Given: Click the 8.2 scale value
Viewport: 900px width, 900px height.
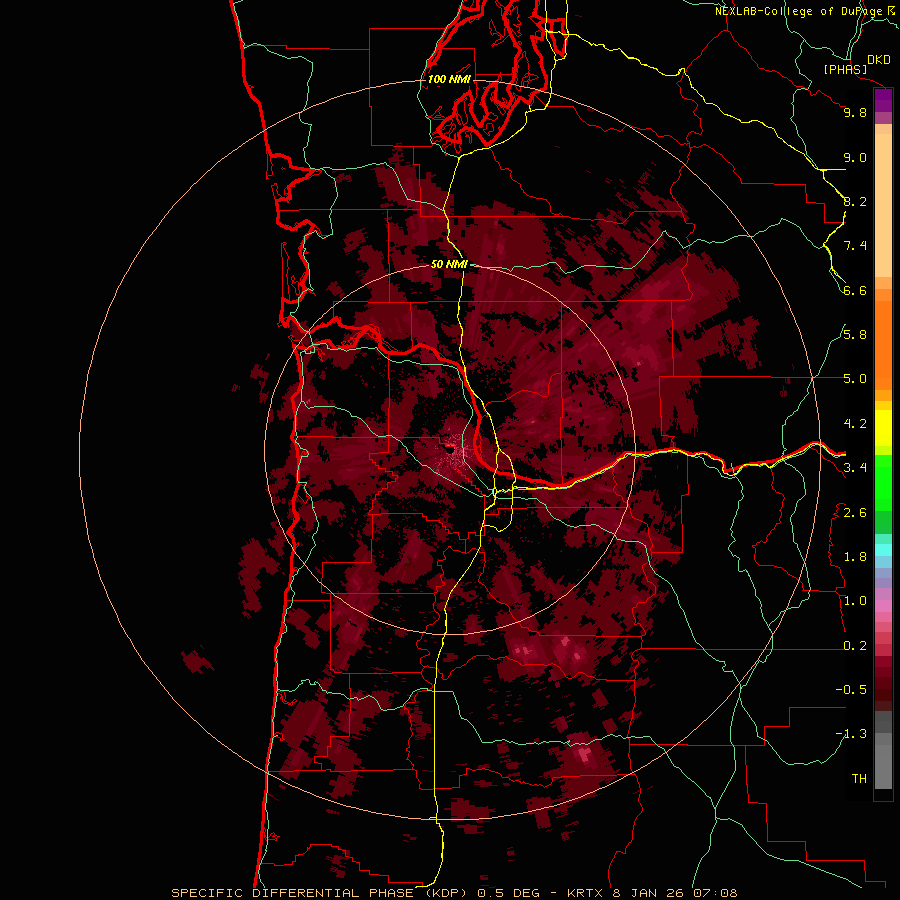Looking at the screenshot, I should pyautogui.click(x=855, y=201).
